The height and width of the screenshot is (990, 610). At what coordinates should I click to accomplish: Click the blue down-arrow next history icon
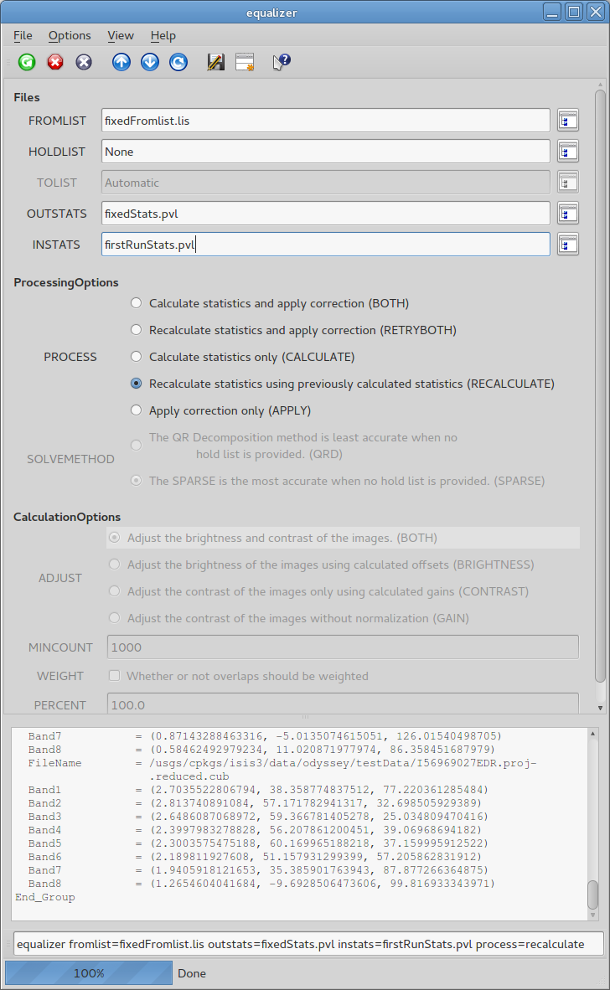tap(150, 62)
